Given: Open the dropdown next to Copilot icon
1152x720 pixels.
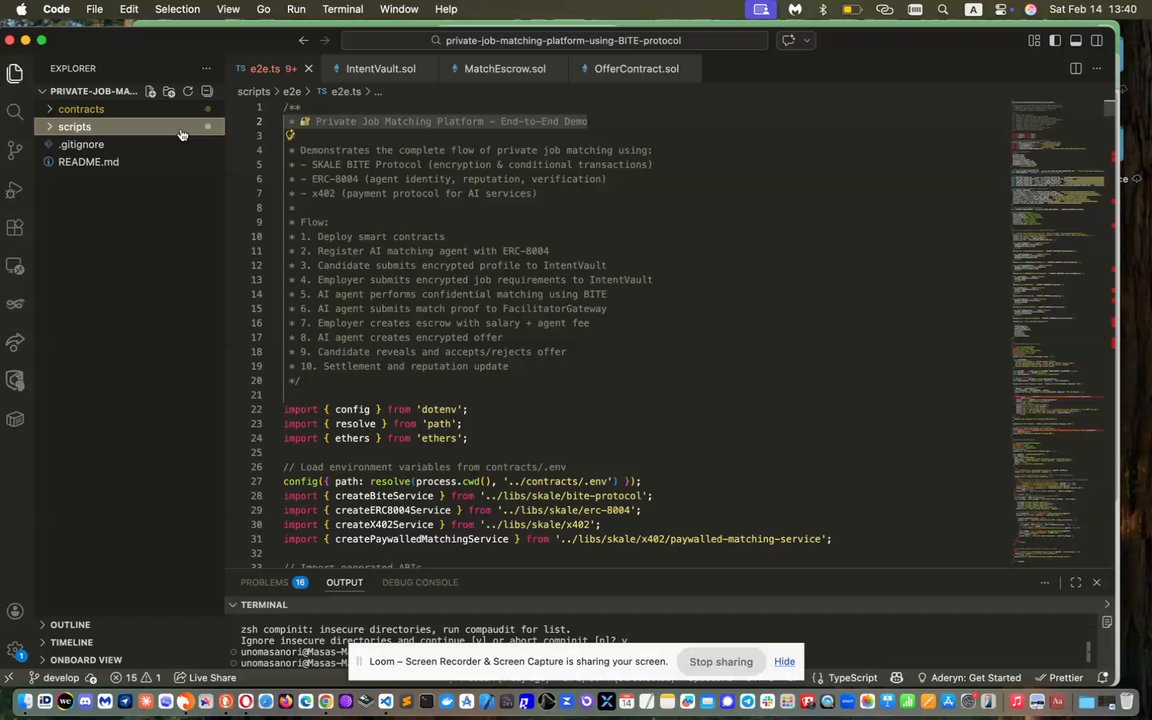Looking at the screenshot, I should (x=807, y=40).
